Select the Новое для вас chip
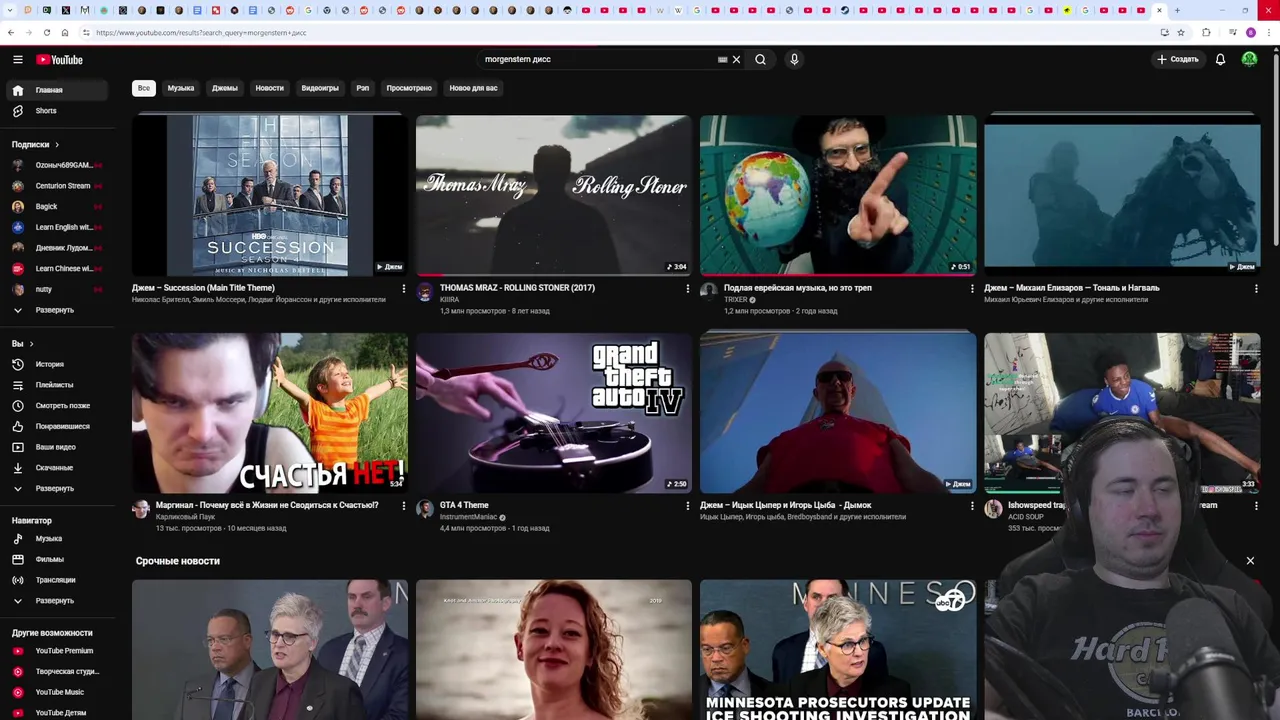This screenshot has width=1280, height=720. (473, 88)
